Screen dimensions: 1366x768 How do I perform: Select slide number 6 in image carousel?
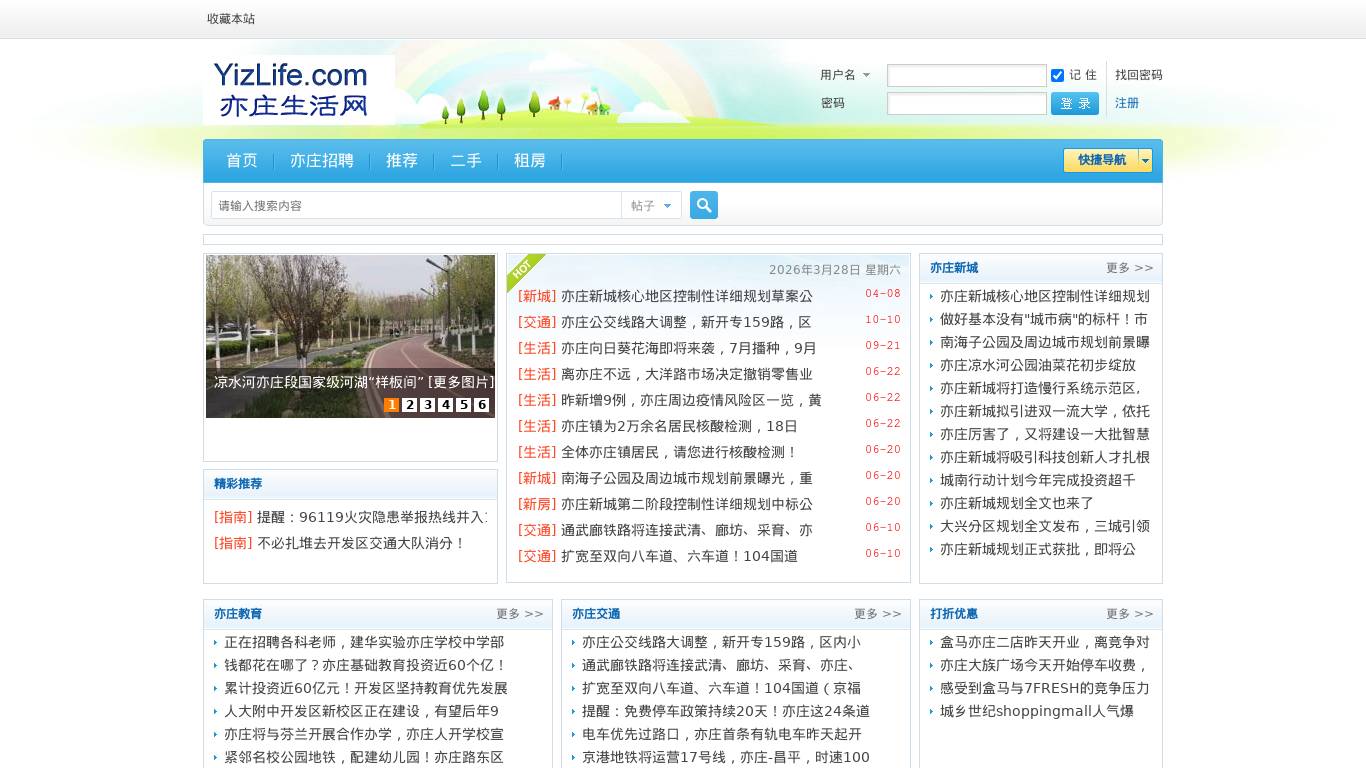click(x=482, y=405)
